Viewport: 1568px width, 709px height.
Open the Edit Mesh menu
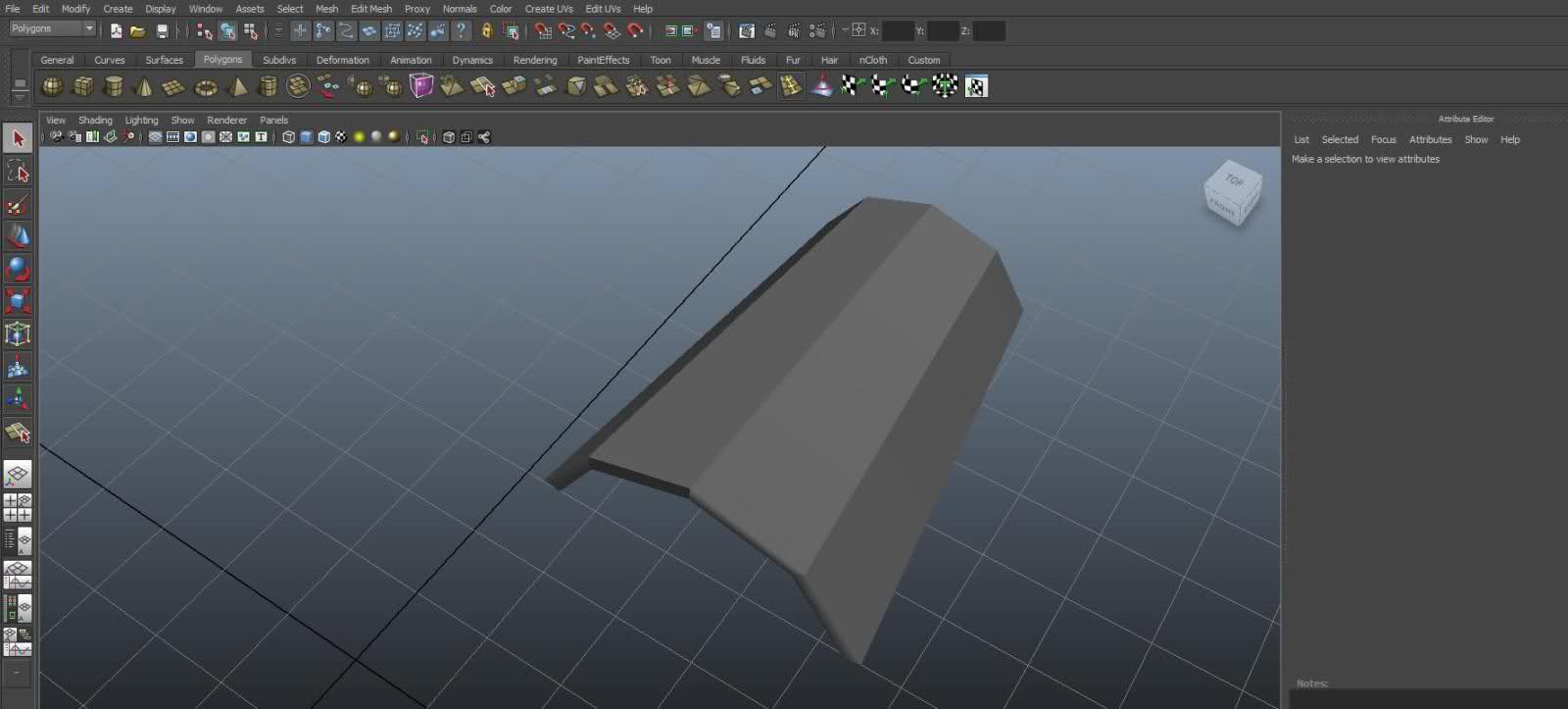click(371, 9)
